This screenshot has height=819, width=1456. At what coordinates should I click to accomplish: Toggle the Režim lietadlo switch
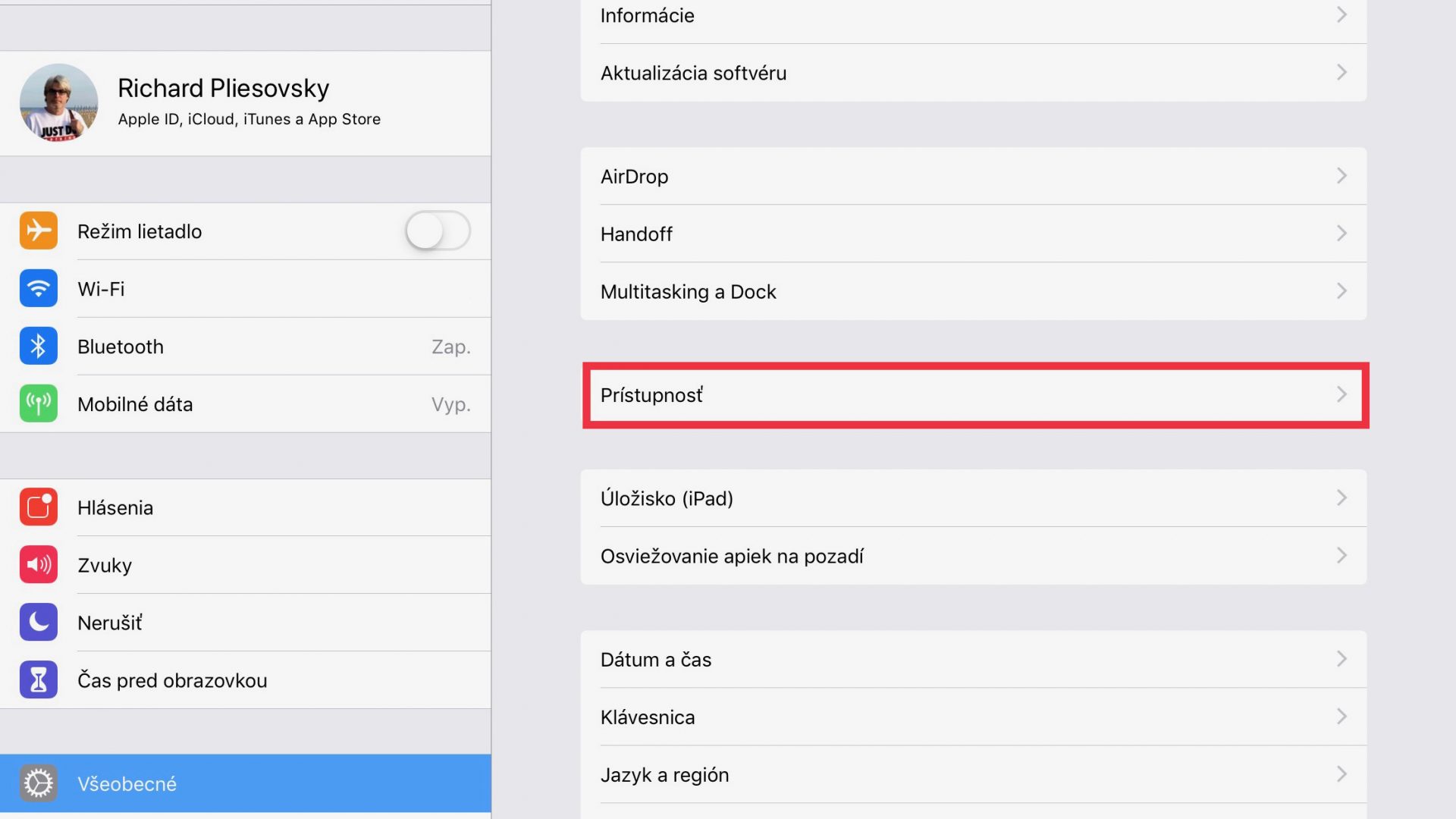[x=438, y=231]
